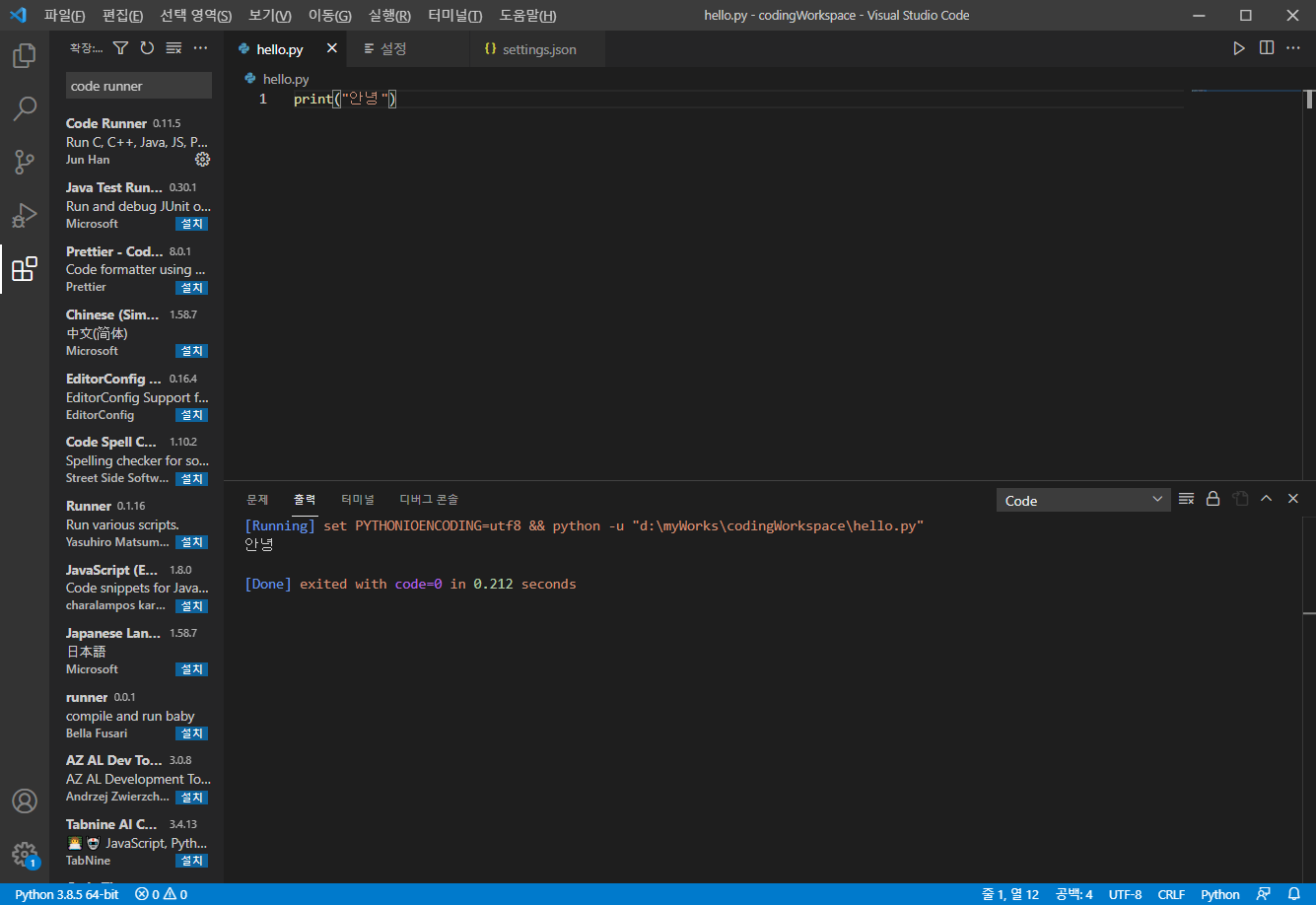Open Code Runner manage gear icon
The width and height of the screenshot is (1316, 905).
tap(202, 159)
